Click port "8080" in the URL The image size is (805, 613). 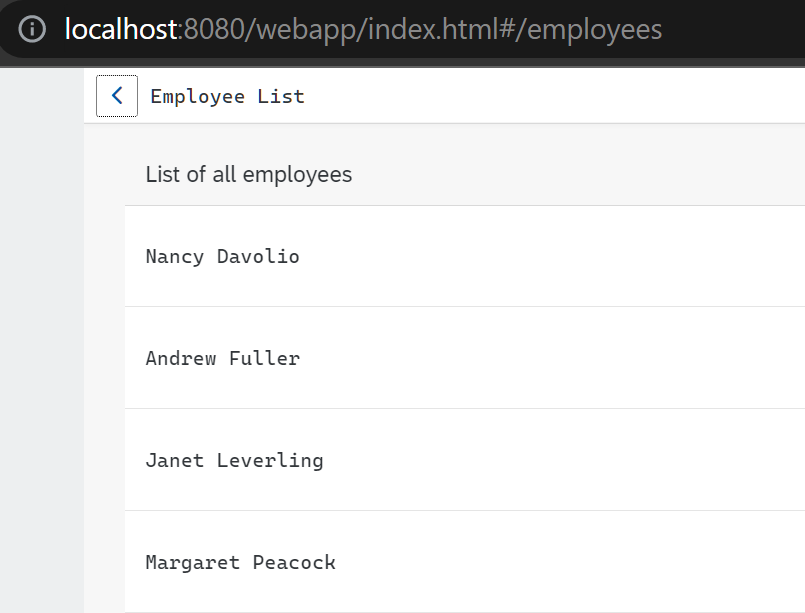point(208,30)
